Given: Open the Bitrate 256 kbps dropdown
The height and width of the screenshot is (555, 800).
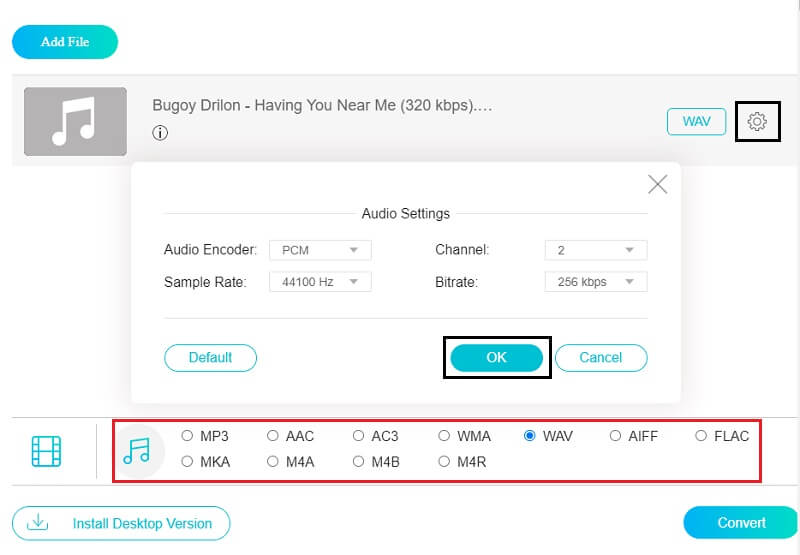Looking at the screenshot, I should [x=595, y=282].
